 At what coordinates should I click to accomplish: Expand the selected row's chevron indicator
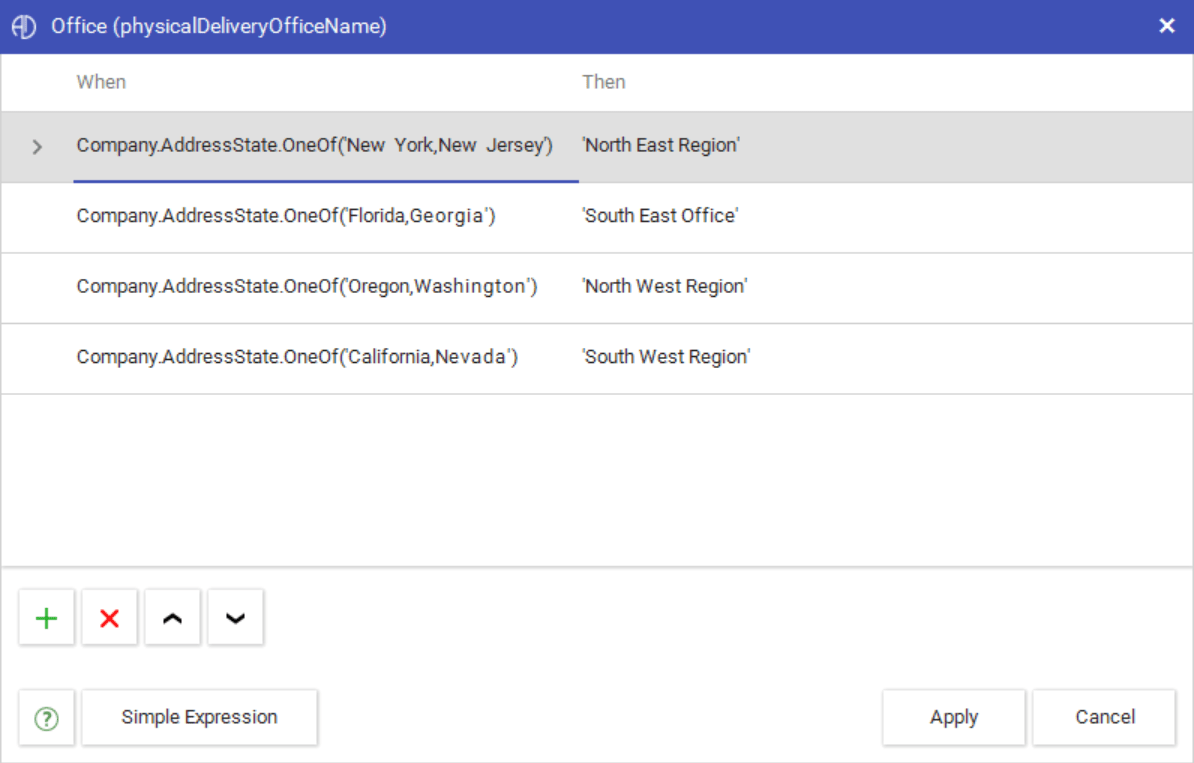pos(37,146)
